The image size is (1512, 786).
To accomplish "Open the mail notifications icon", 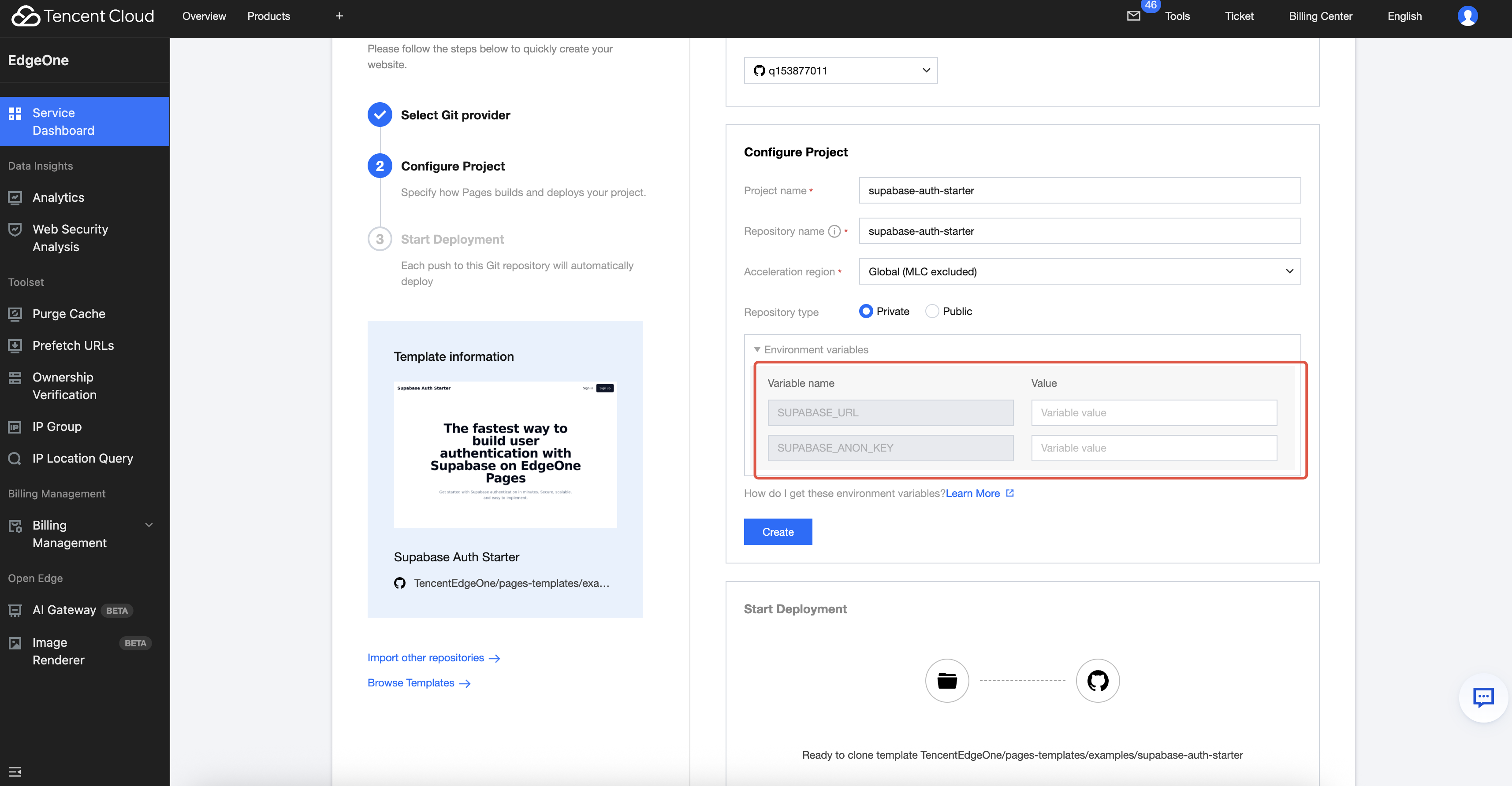I will (1133, 16).
